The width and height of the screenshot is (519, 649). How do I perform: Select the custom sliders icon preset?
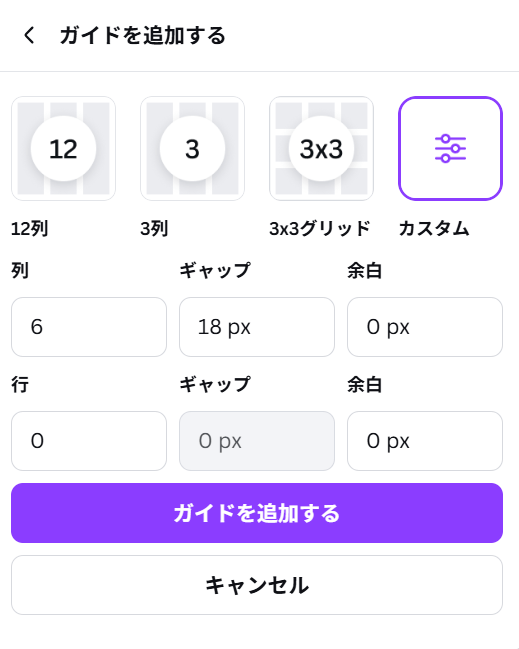[x=450, y=149]
